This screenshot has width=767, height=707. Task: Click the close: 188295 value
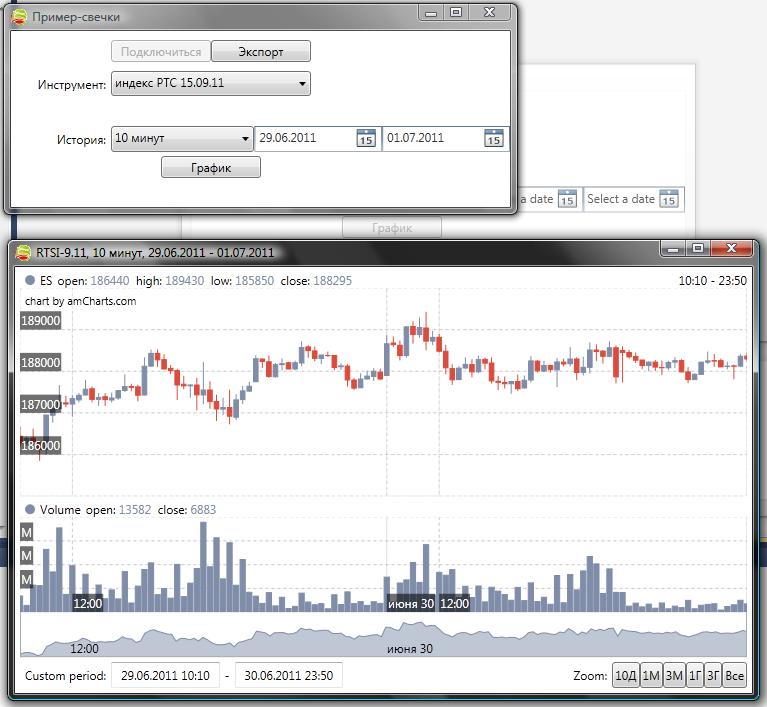(333, 281)
